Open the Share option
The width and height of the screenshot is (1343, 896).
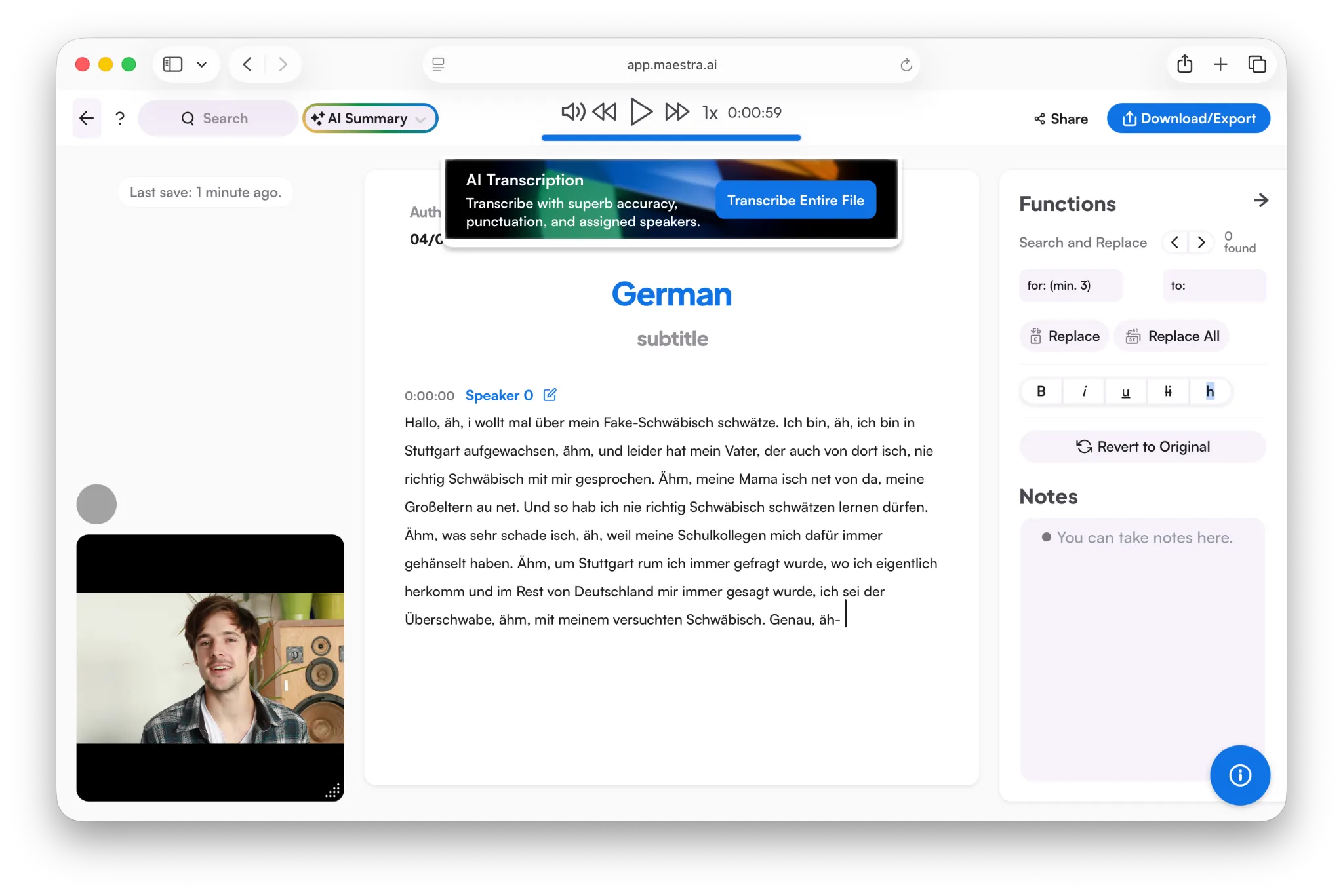(1060, 119)
